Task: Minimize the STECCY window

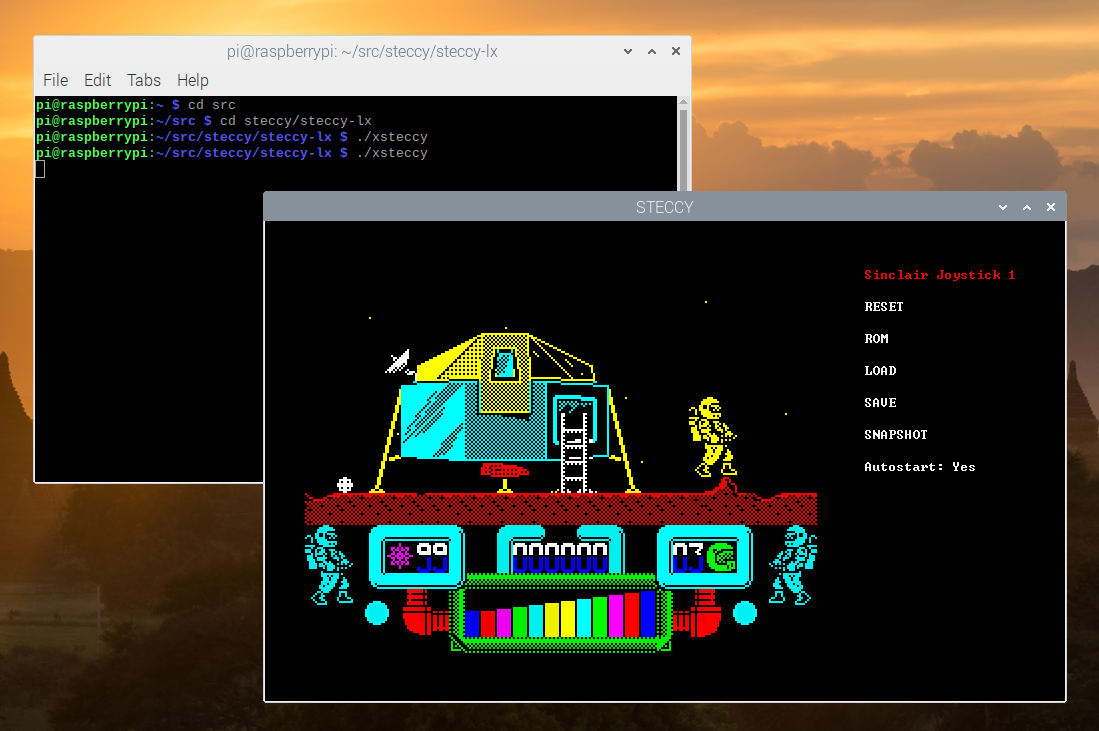Action: 1003,207
